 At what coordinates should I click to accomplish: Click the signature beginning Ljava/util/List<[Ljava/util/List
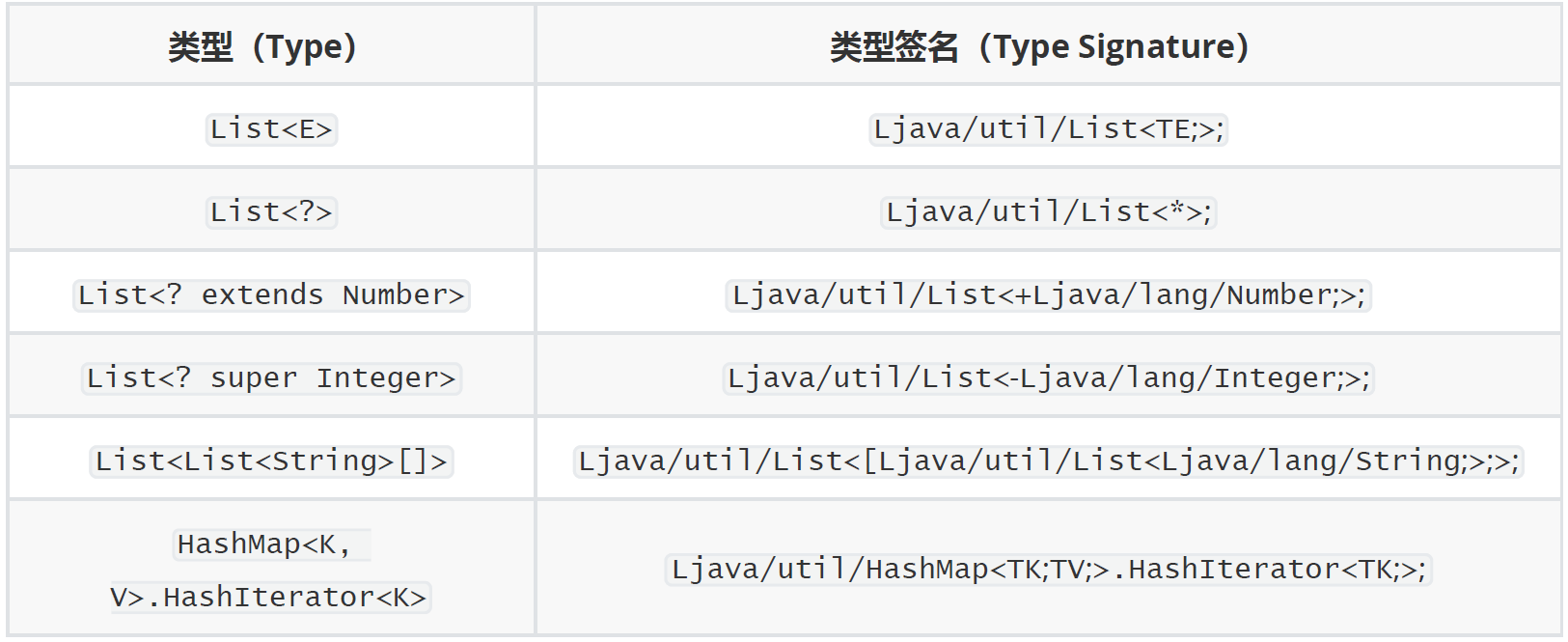[1048, 461]
